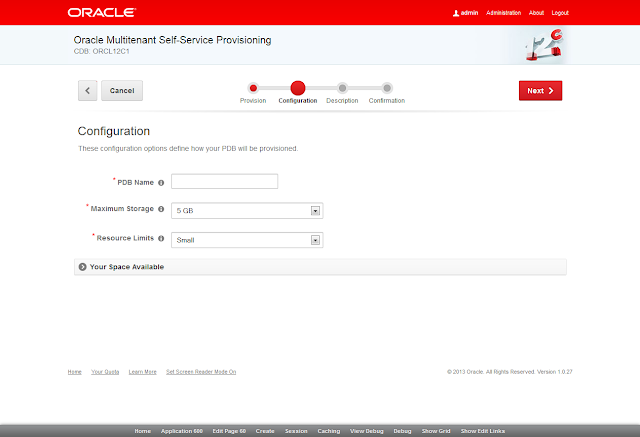640x437 pixels.
Task: Click the admin username in header
Action: tap(469, 13)
